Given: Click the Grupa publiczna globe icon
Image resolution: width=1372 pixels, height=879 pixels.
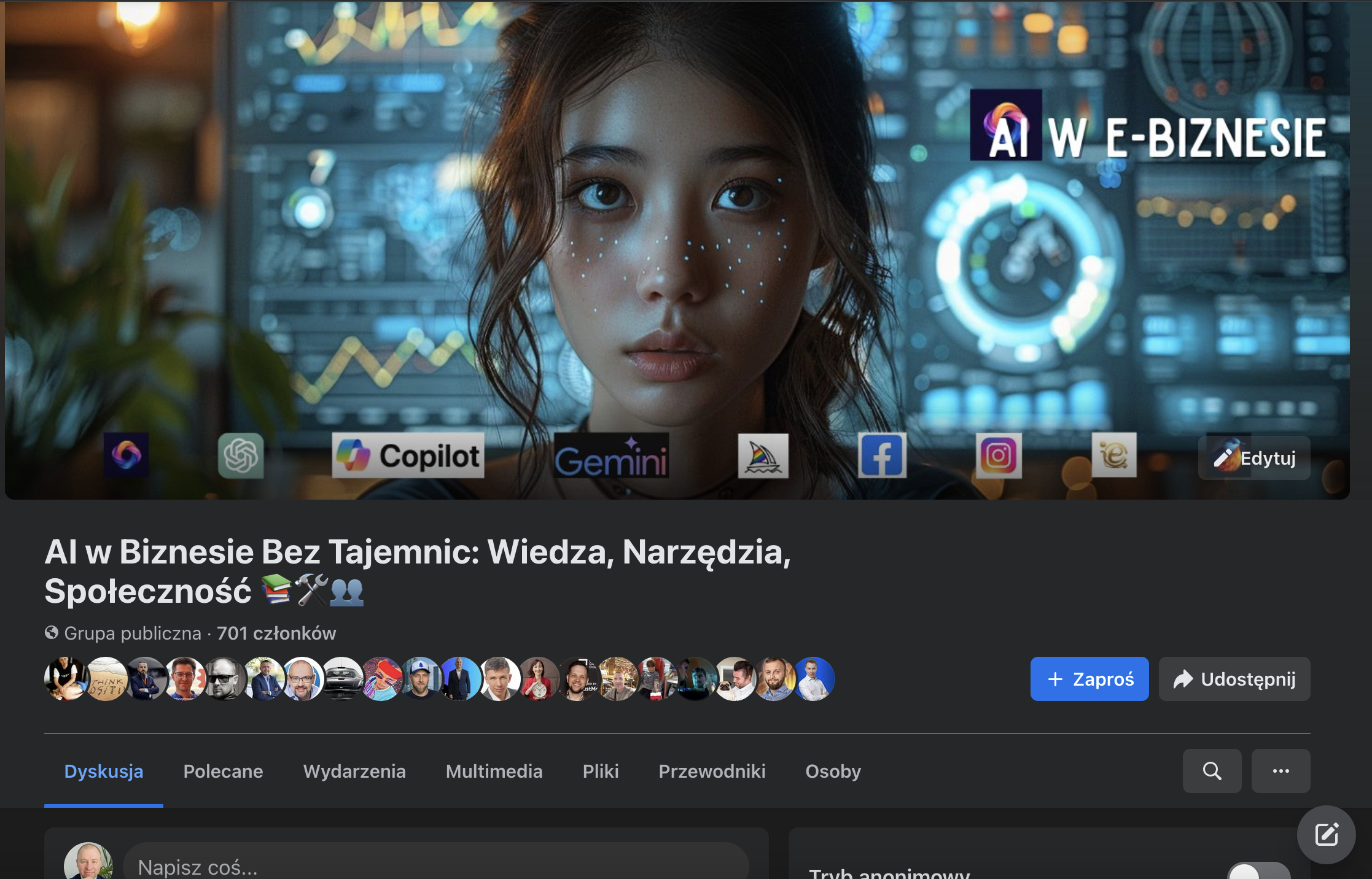Looking at the screenshot, I should [52, 632].
